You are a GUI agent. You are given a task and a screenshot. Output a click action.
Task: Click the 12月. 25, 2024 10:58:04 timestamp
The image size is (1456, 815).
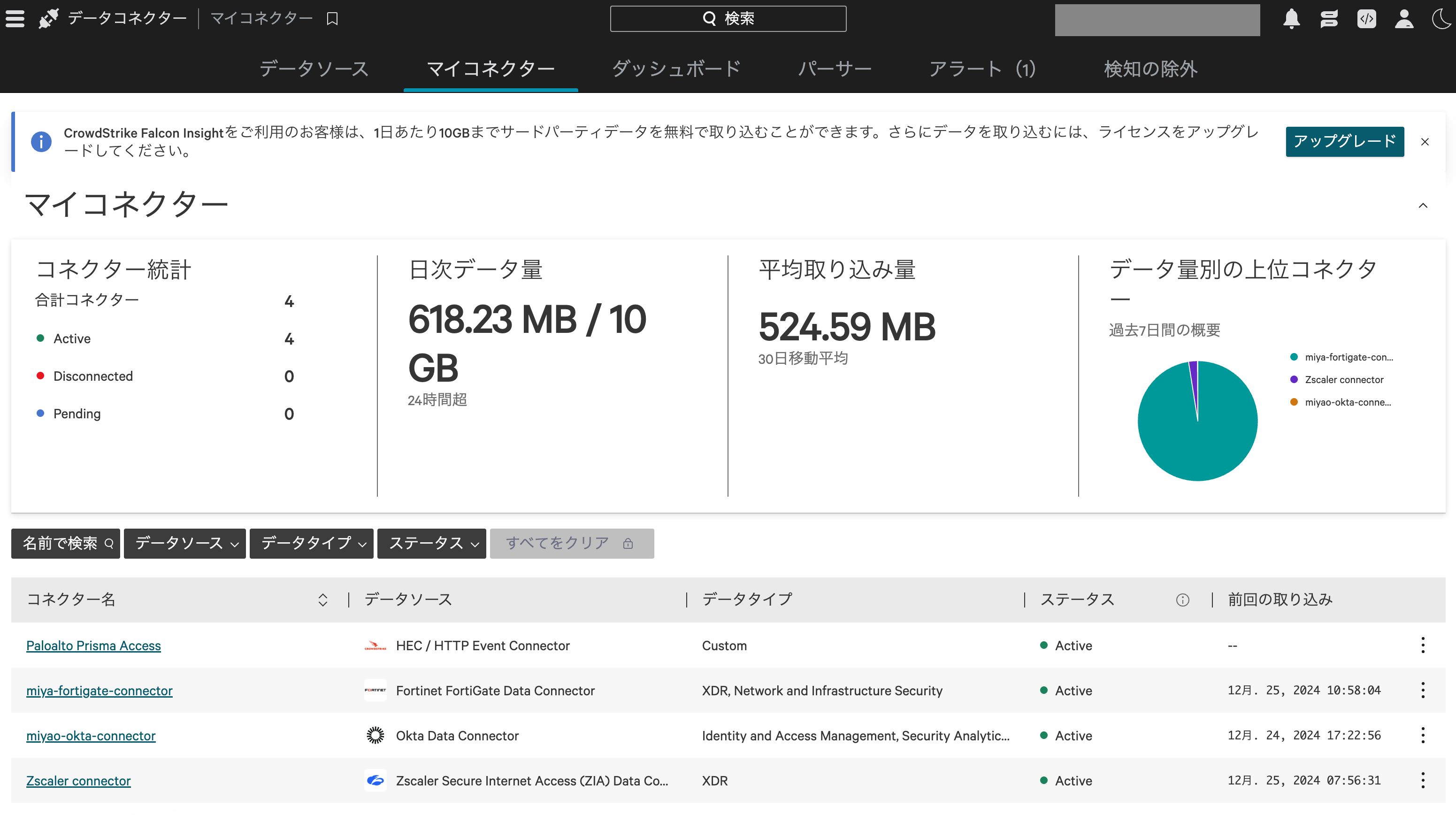1304,691
